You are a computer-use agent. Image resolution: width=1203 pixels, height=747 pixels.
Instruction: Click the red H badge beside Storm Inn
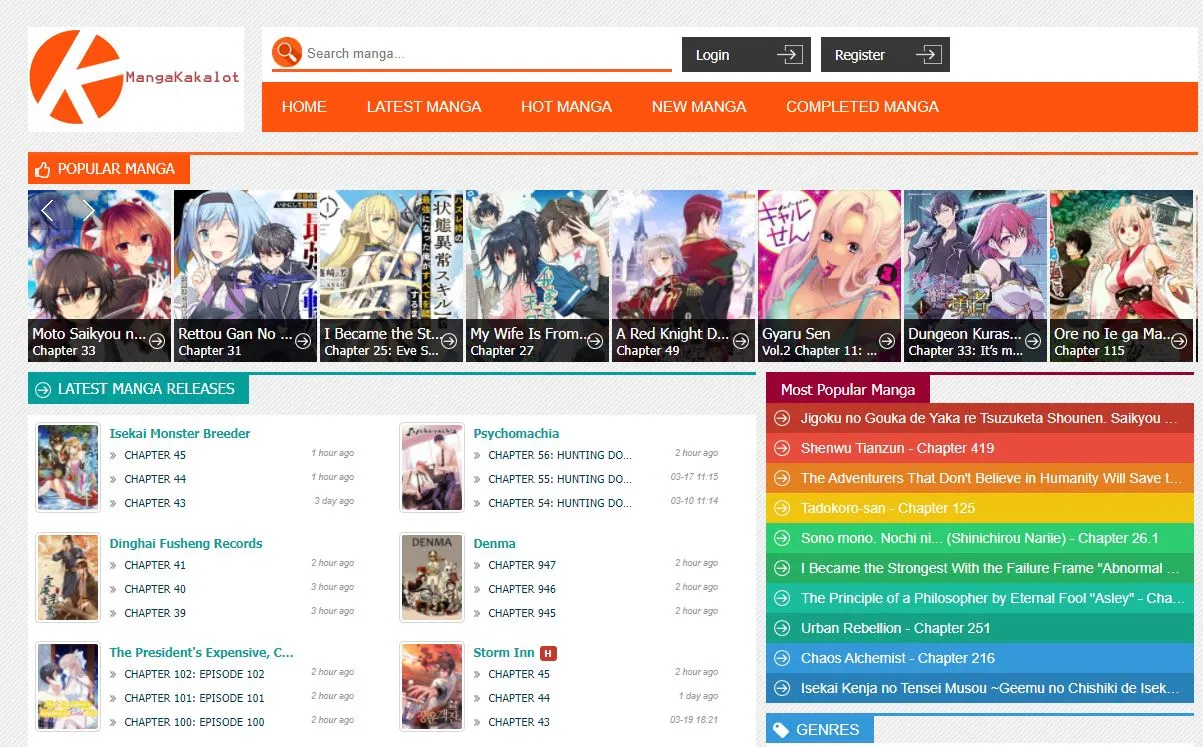pyautogui.click(x=548, y=653)
